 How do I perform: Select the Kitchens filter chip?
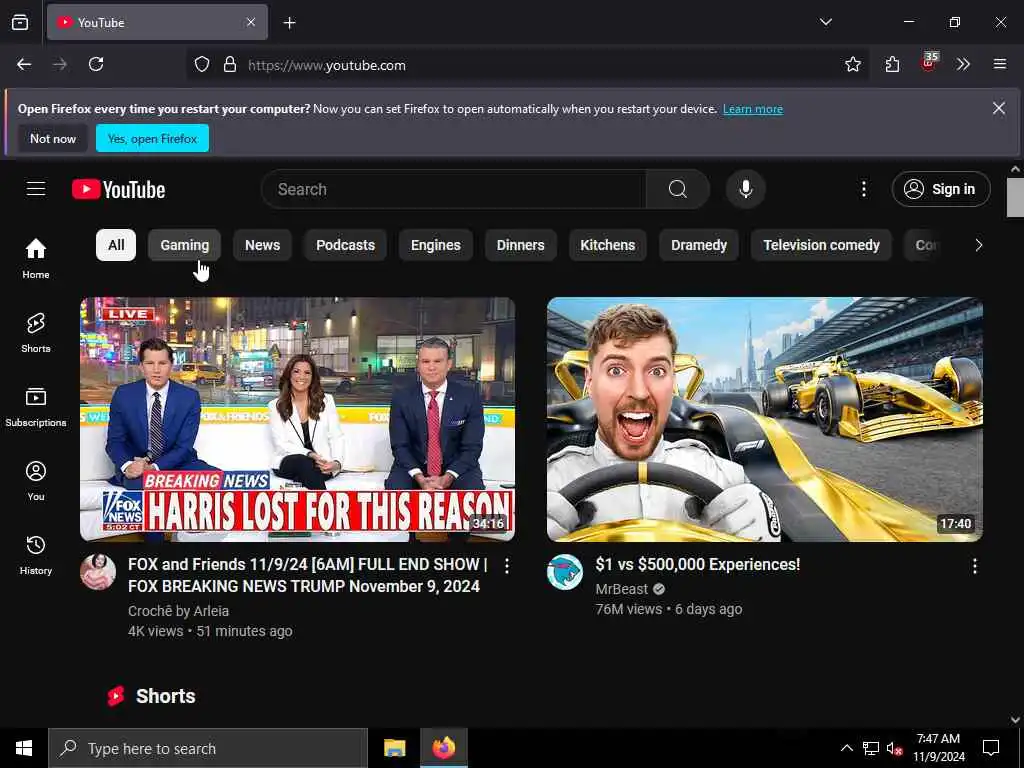click(608, 245)
